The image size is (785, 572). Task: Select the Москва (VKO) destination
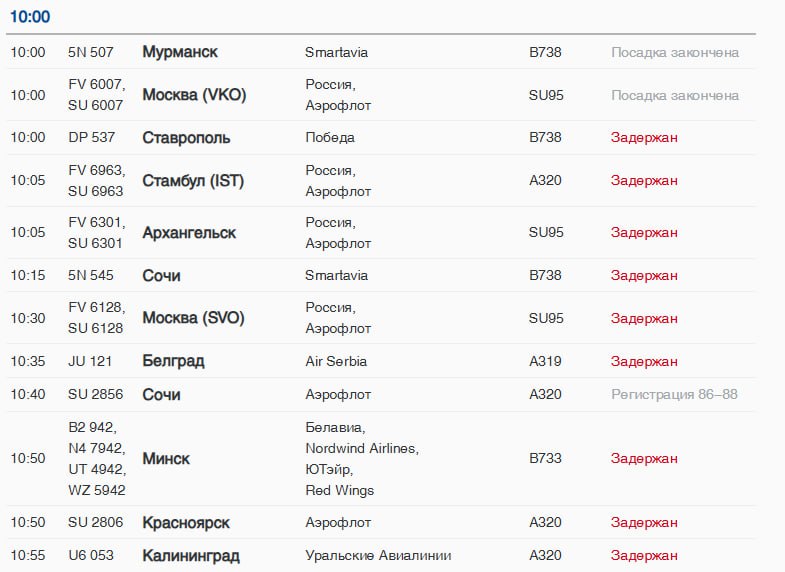click(194, 95)
